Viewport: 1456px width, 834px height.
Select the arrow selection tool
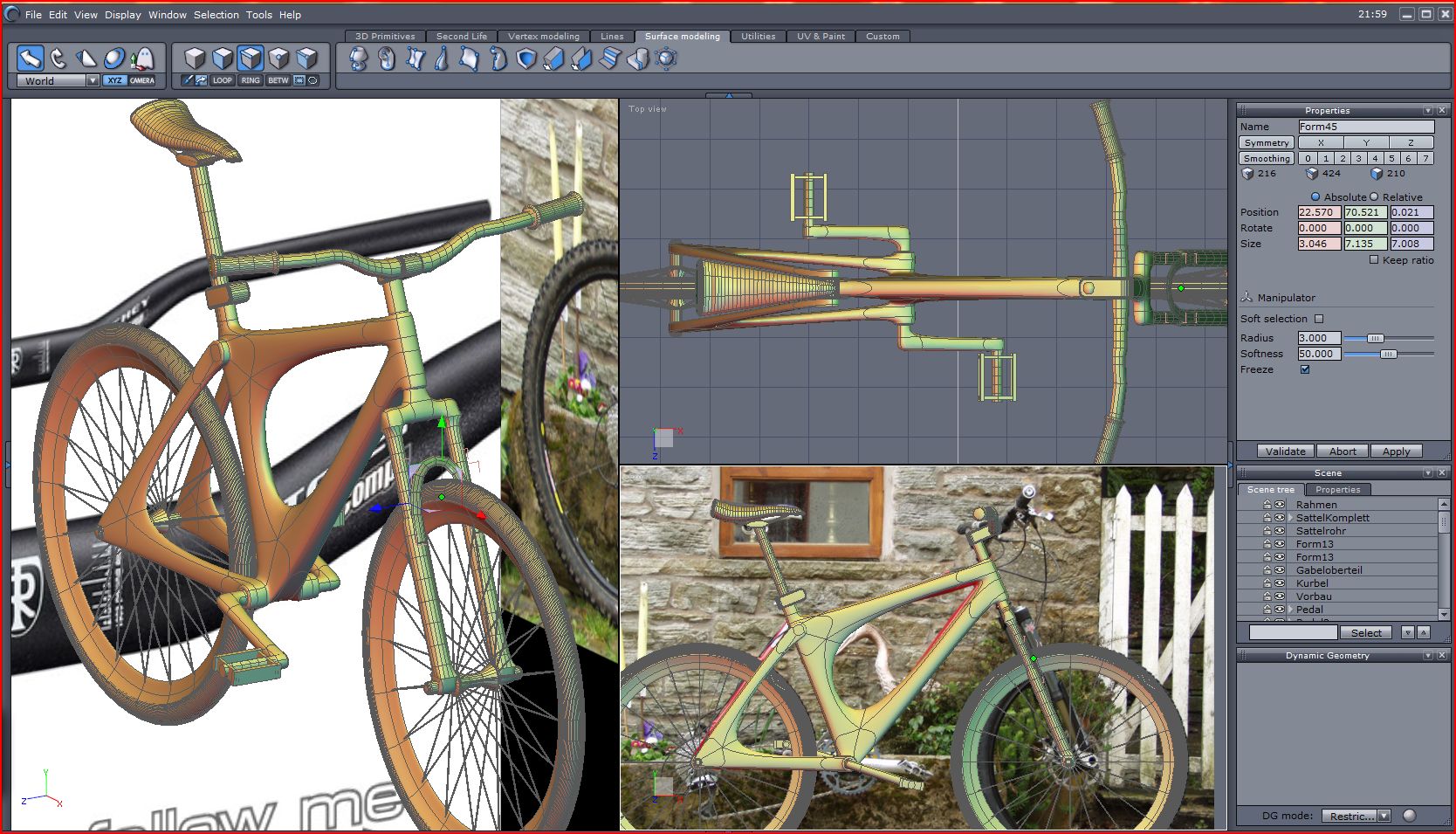31,59
